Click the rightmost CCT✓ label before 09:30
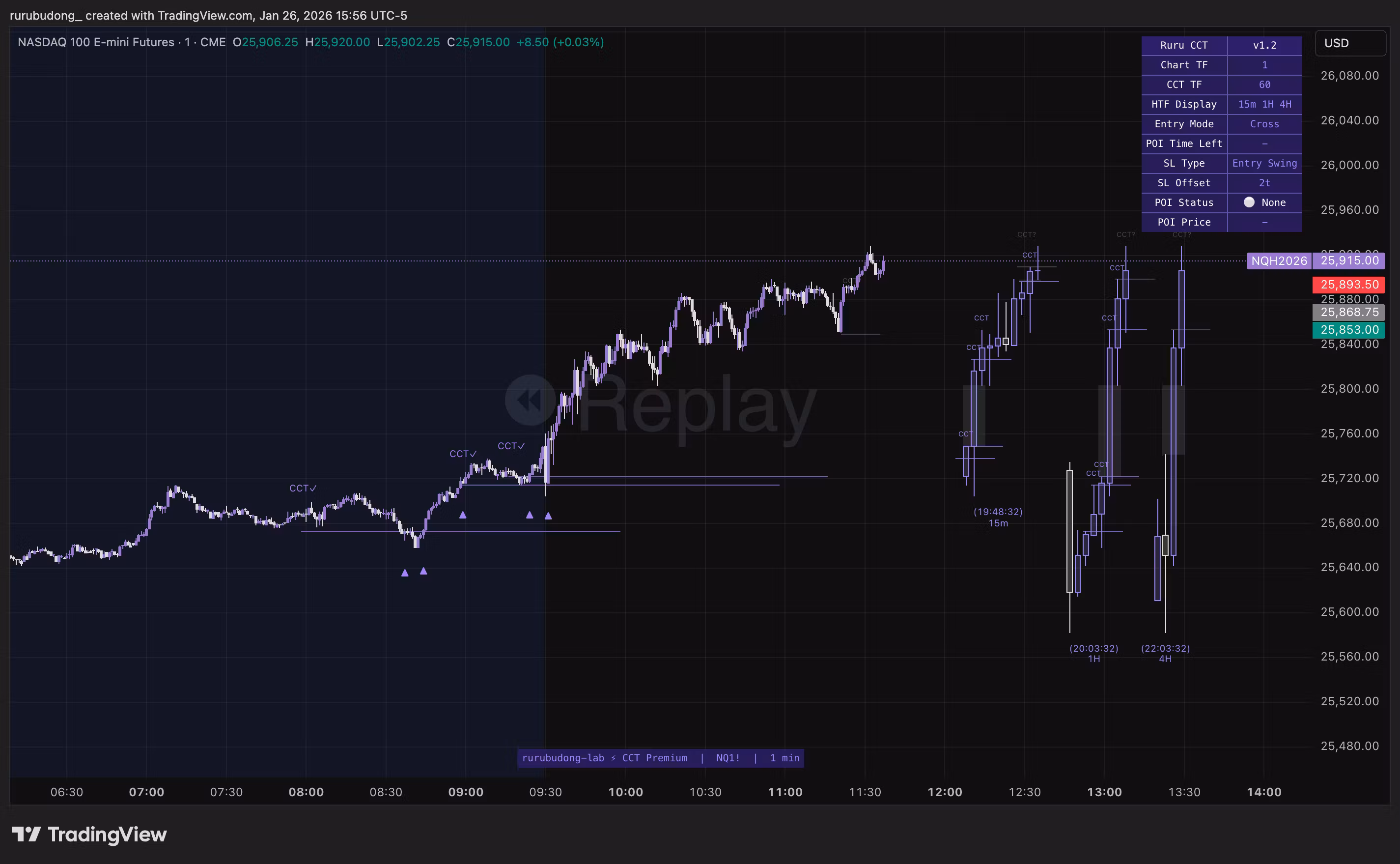This screenshot has width=1400, height=864. point(510,446)
